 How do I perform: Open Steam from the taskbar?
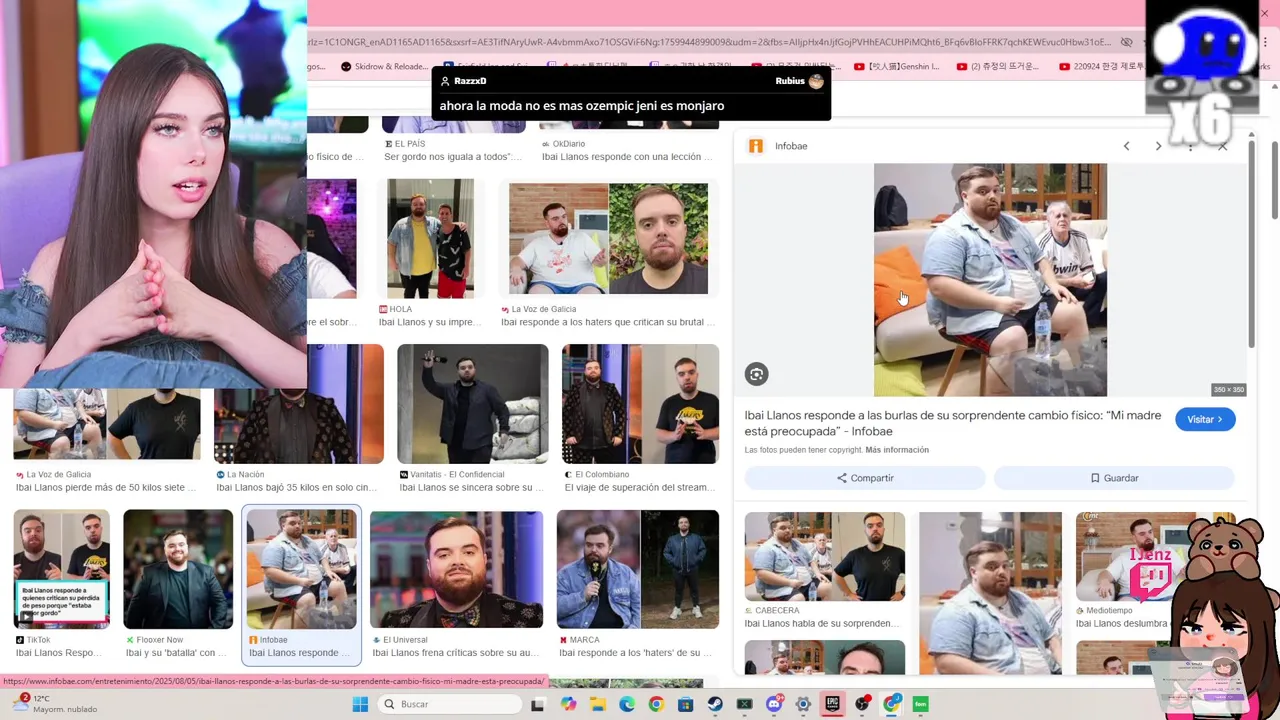click(715, 704)
